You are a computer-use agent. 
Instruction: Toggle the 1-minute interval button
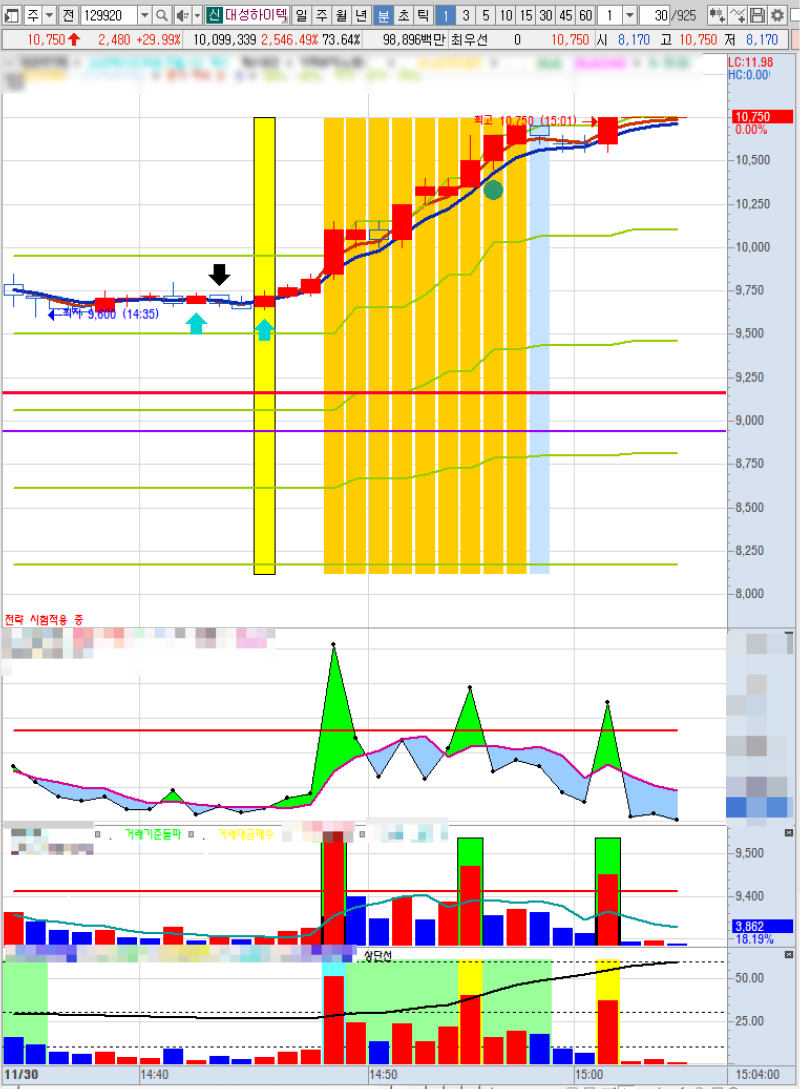(446, 15)
